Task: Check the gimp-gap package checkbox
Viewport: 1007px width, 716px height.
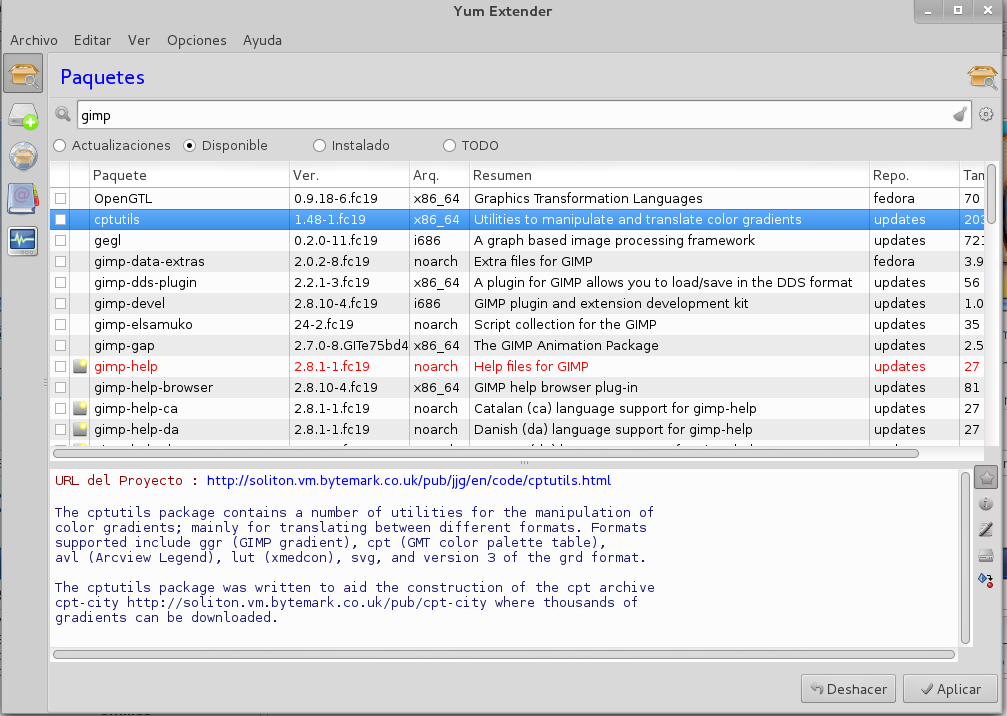Action: tap(60, 345)
